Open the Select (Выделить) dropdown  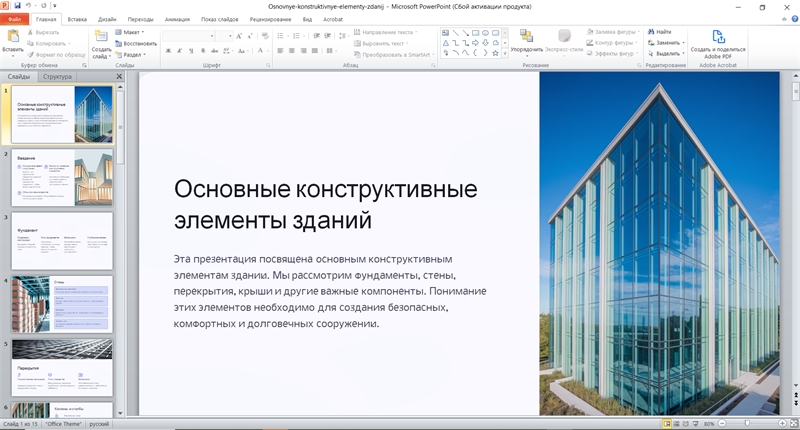point(666,54)
